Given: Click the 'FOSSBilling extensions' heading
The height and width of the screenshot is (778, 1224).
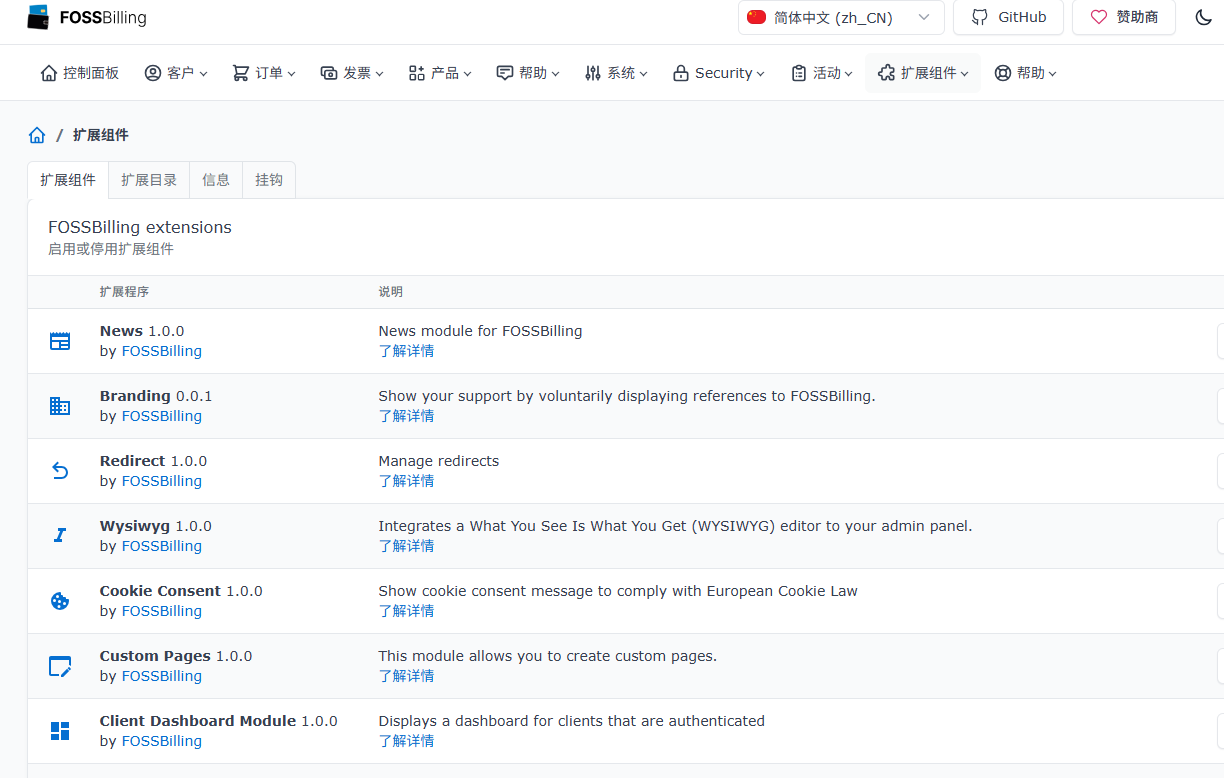Looking at the screenshot, I should pos(140,228).
